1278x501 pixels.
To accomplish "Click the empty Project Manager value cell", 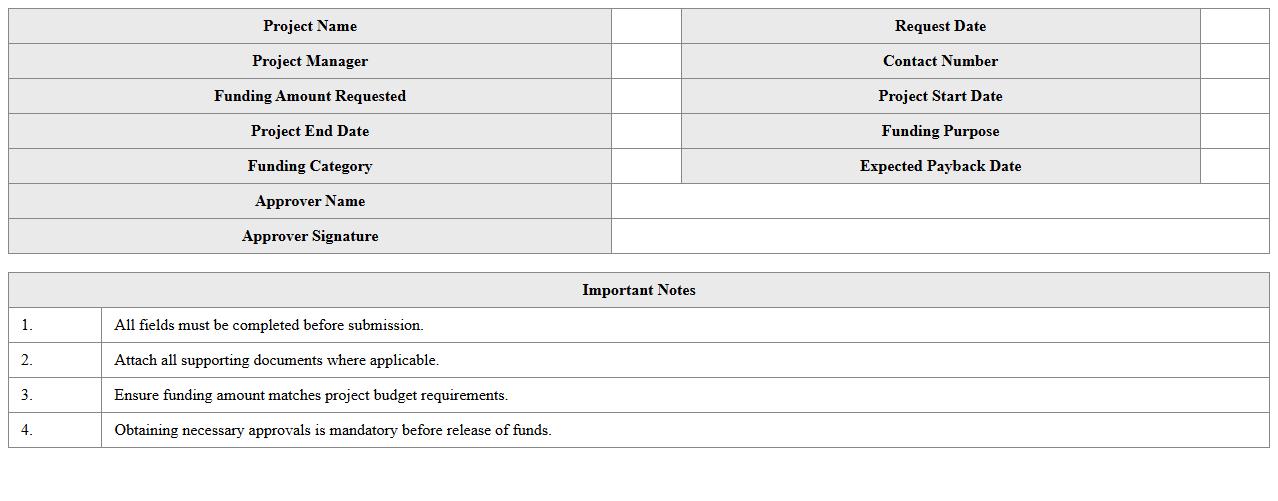I will (x=646, y=61).
